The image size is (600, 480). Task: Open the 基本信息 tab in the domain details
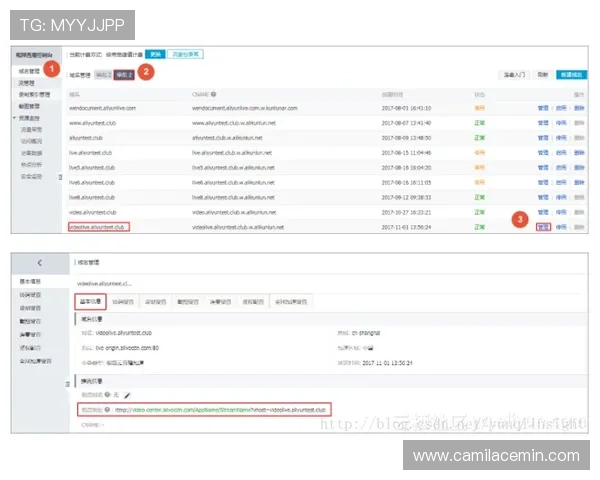coord(91,300)
